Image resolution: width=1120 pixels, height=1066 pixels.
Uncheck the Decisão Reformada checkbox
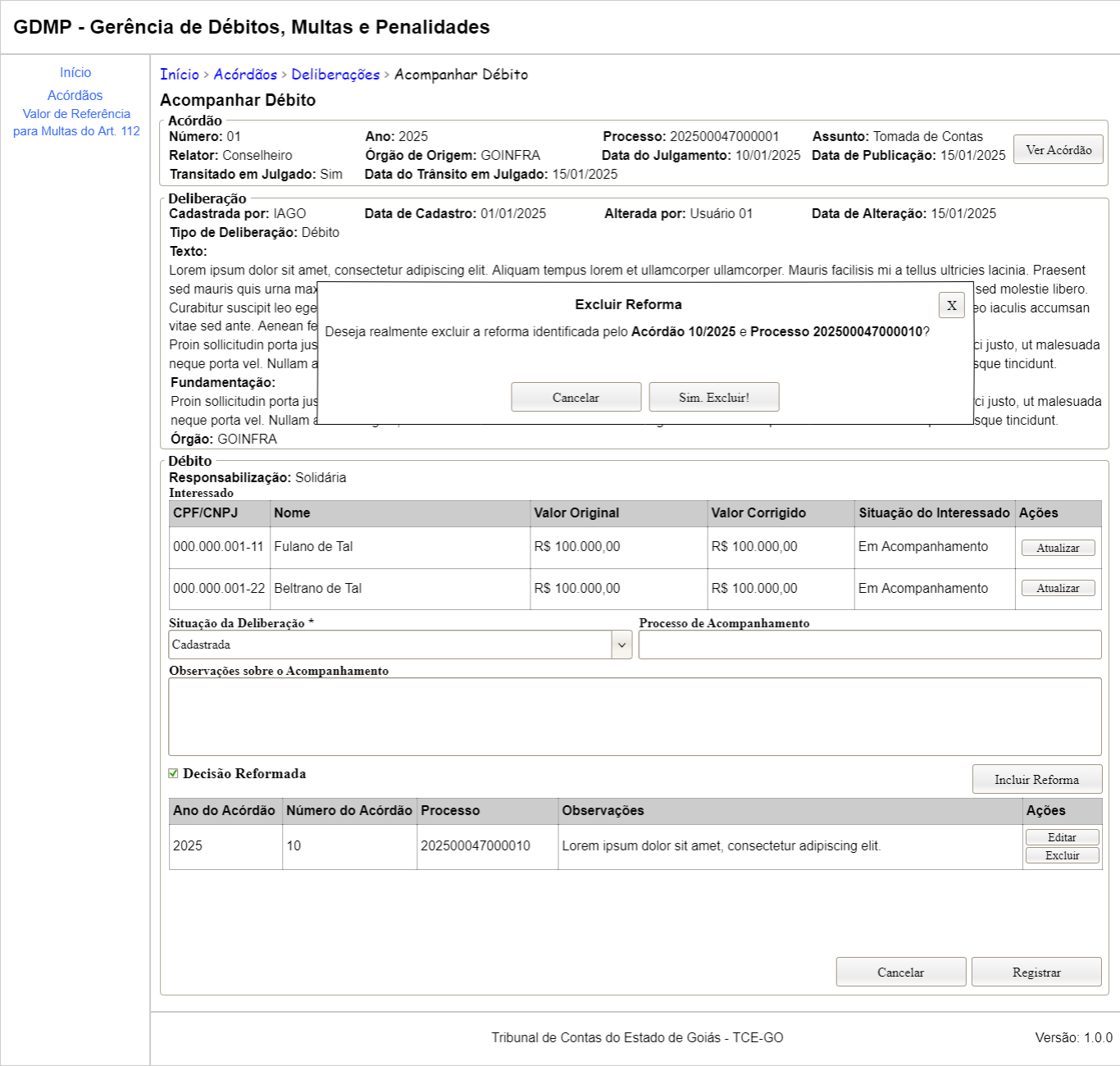click(173, 773)
